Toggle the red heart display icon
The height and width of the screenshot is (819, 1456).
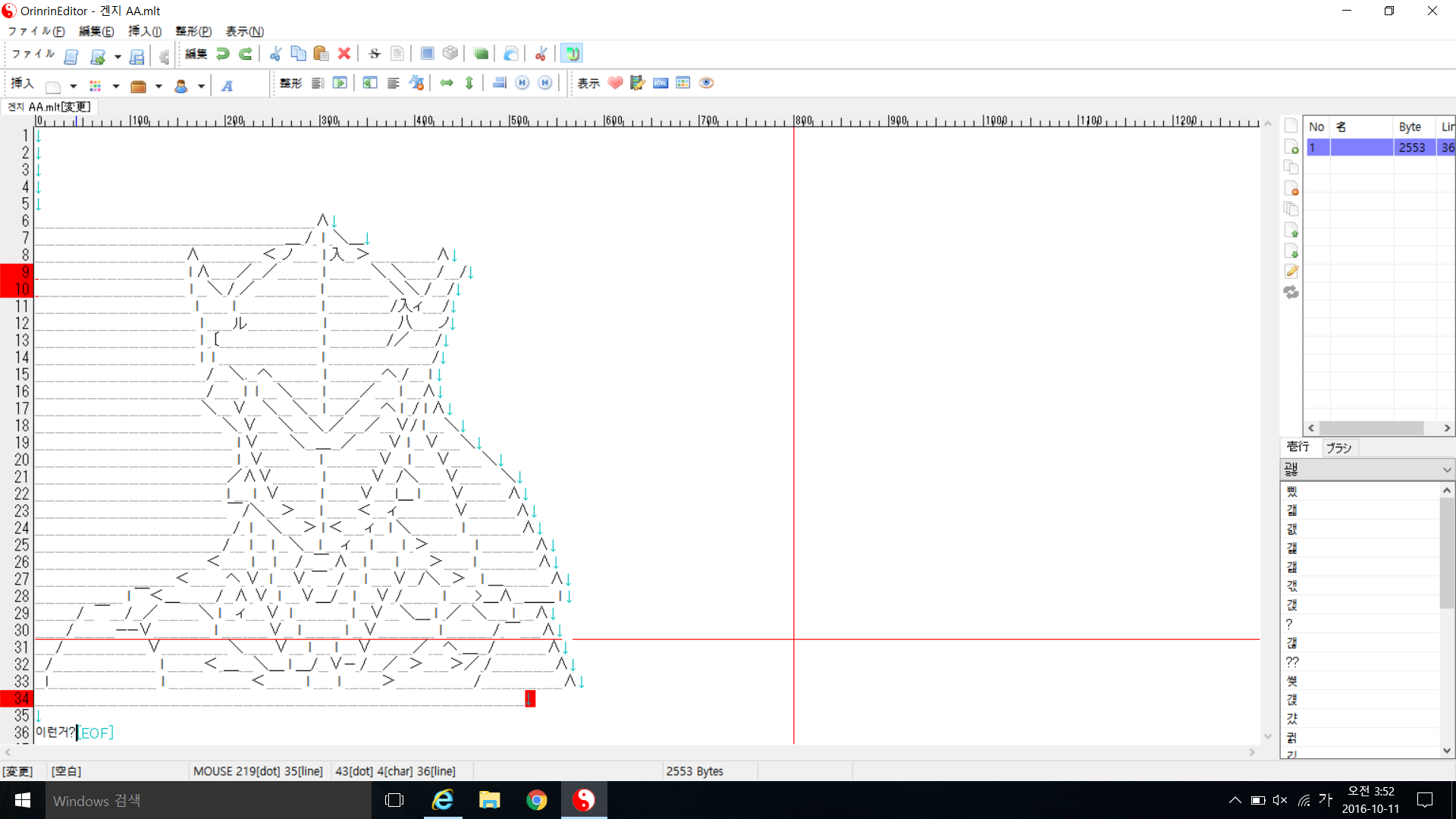615,83
